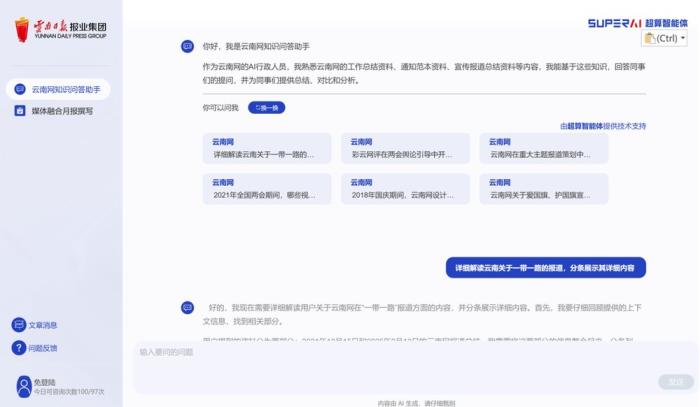This screenshot has width=700, height=407.
Task: Click the user avatar icon 免登陆
Action: [24, 386]
